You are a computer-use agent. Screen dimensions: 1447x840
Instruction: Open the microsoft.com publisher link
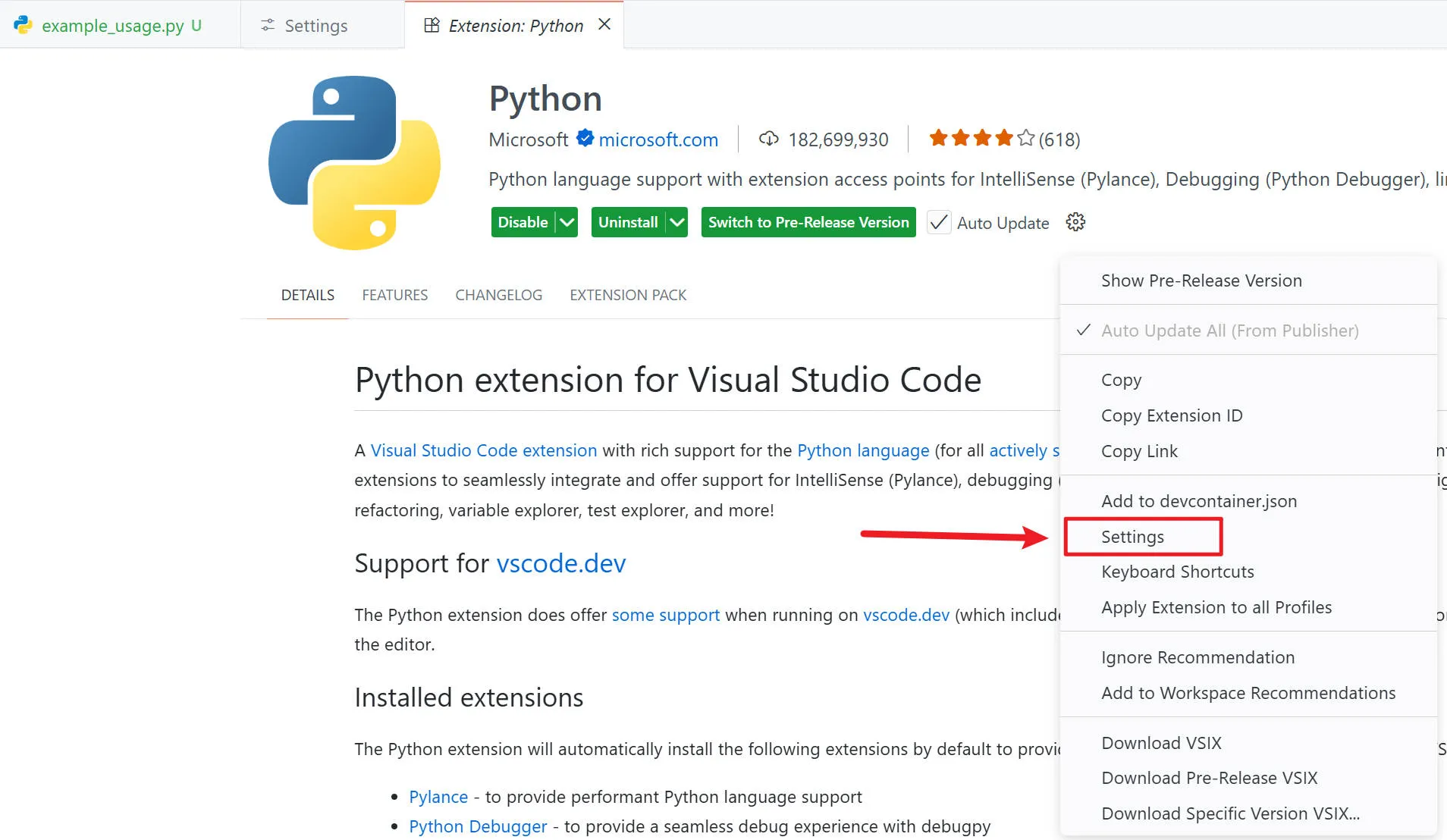tap(658, 139)
